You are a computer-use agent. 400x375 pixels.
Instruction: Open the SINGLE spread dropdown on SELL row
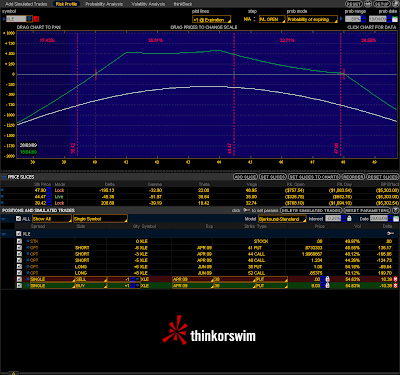pyautogui.click(x=52, y=279)
